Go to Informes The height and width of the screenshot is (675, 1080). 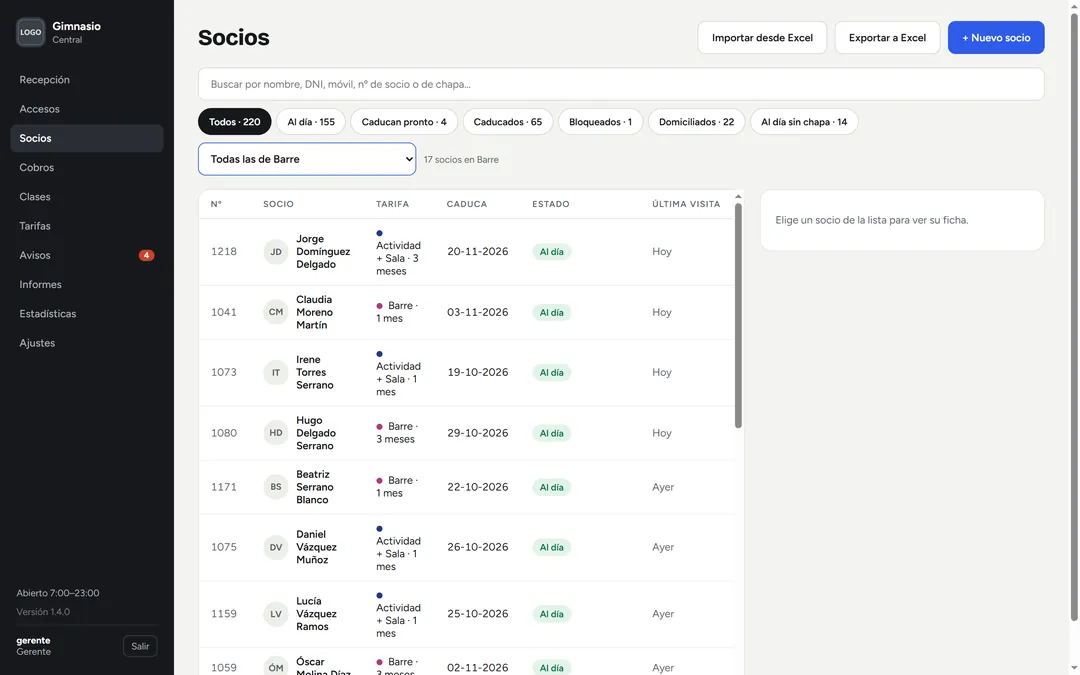point(87,284)
